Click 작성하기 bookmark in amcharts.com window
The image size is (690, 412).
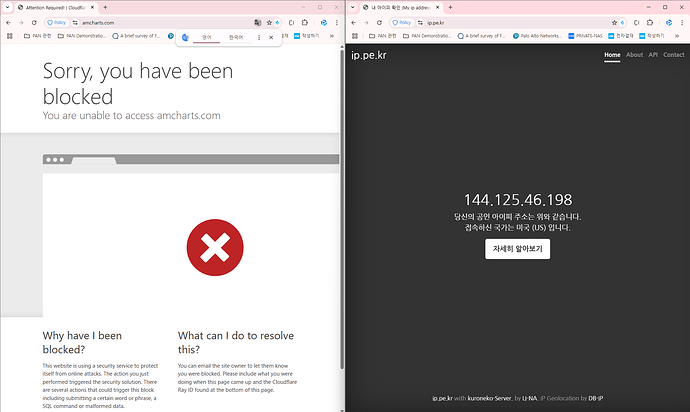point(307,36)
